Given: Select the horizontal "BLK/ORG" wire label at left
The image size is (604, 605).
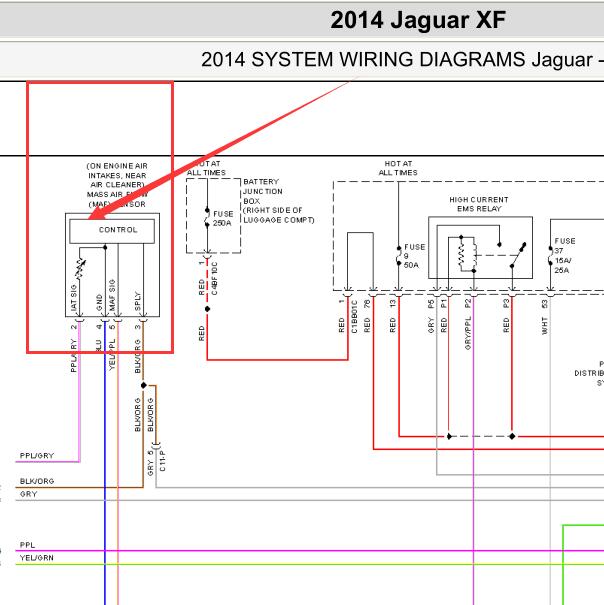Looking at the screenshot, I should [37, 481].
